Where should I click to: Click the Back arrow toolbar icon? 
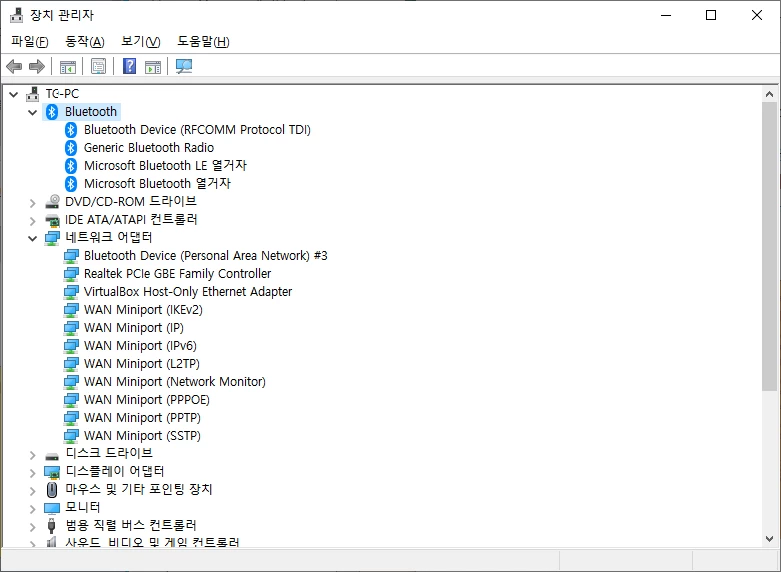point(14,66)
